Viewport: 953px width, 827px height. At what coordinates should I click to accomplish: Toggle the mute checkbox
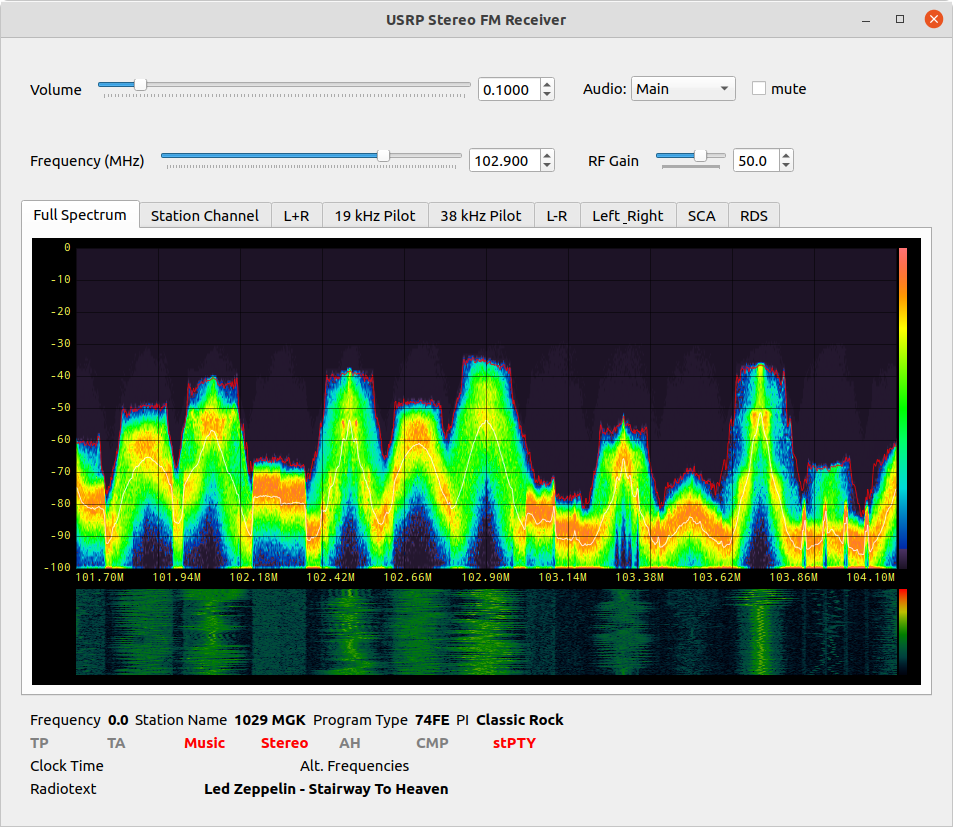click(759, 89)
